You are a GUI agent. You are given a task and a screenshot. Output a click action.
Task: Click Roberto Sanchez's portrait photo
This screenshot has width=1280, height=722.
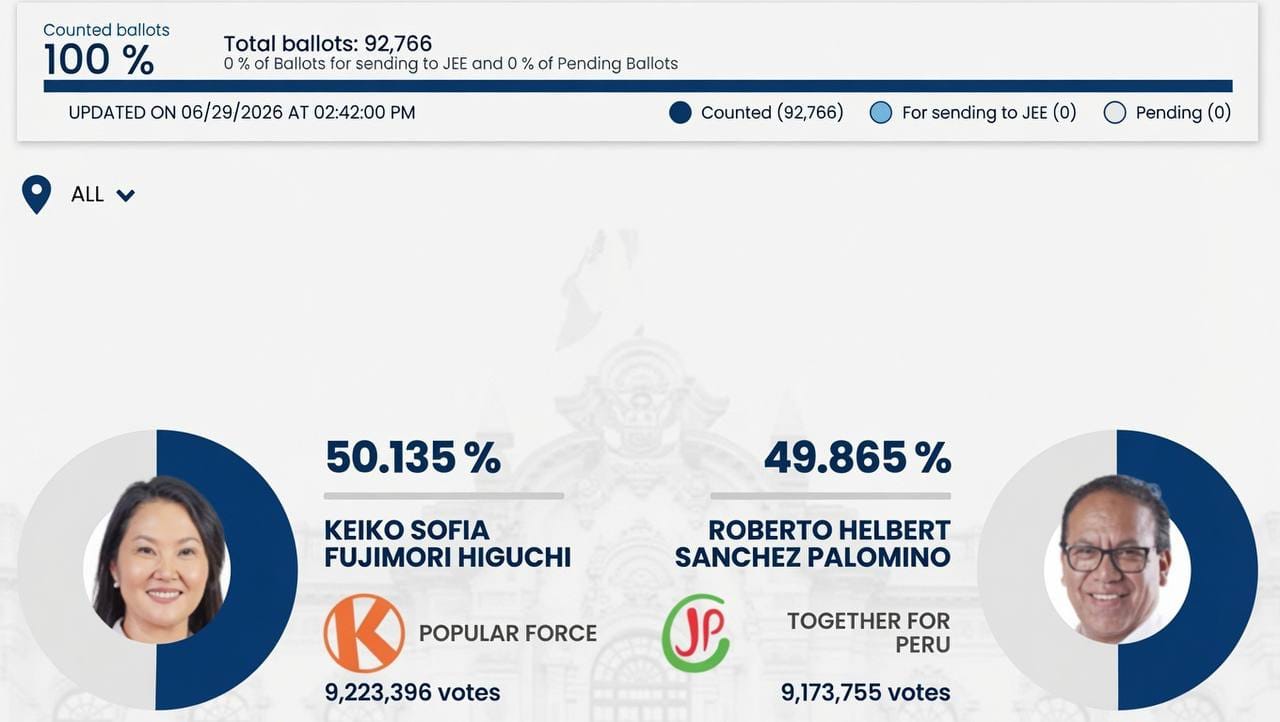1117,560
